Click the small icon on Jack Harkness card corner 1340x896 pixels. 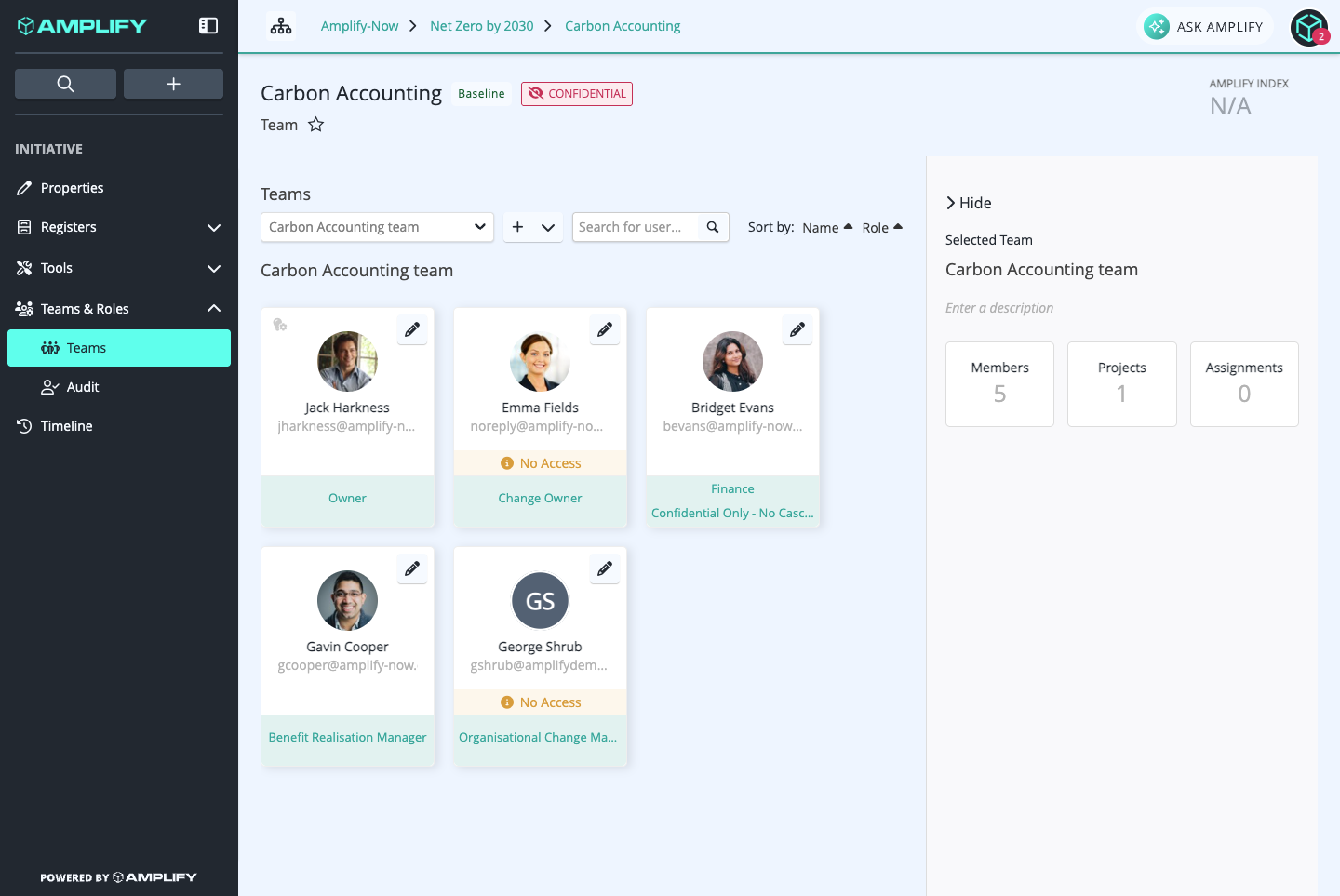tap(279, 325)
